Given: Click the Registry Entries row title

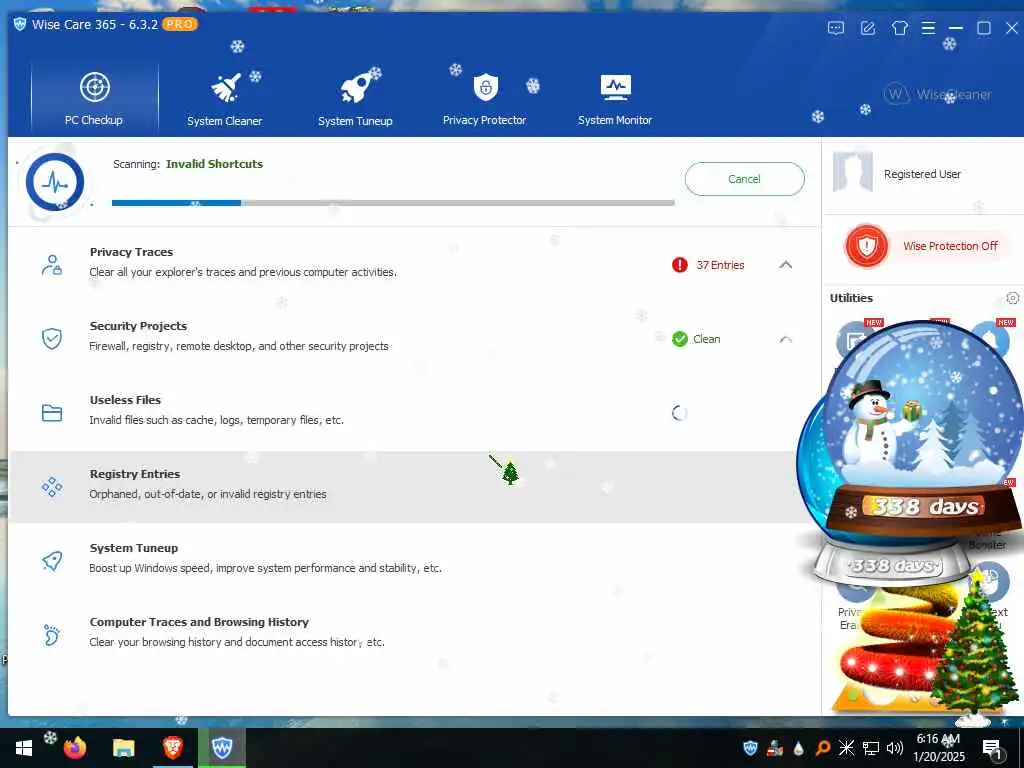Looking at the screenshot, I should [x=135, y=474].
